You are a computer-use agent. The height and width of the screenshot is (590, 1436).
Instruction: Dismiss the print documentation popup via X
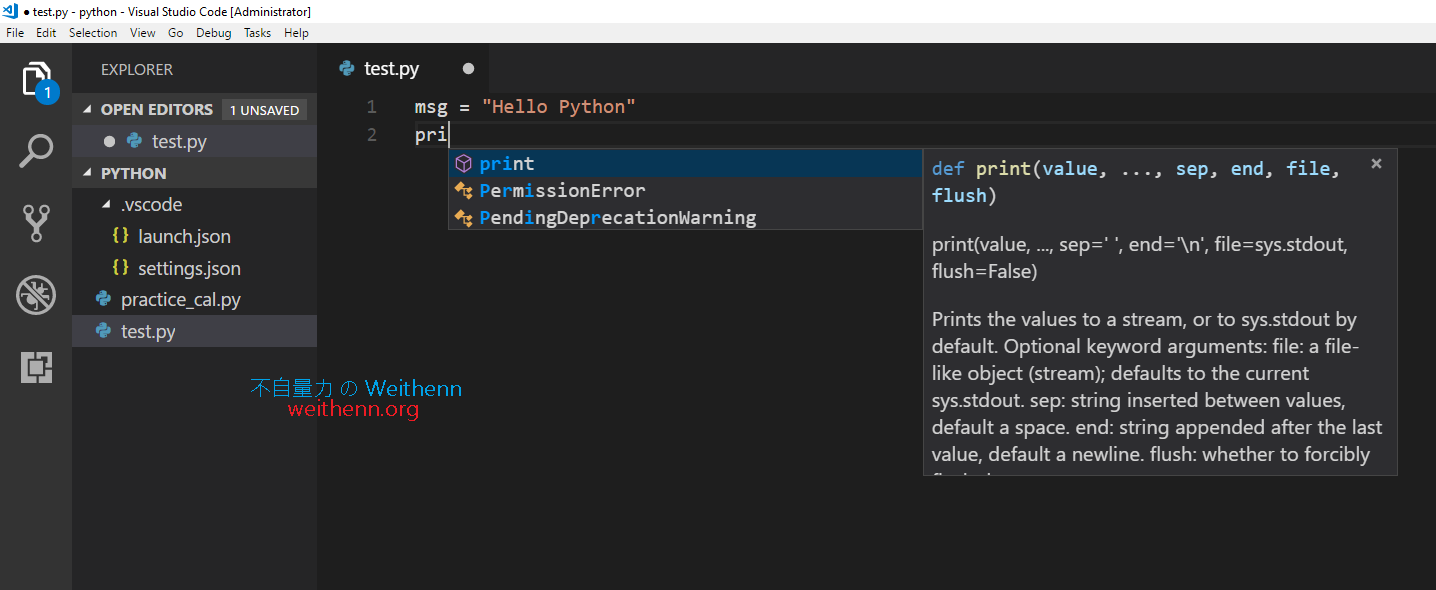tap(1376, 163)
